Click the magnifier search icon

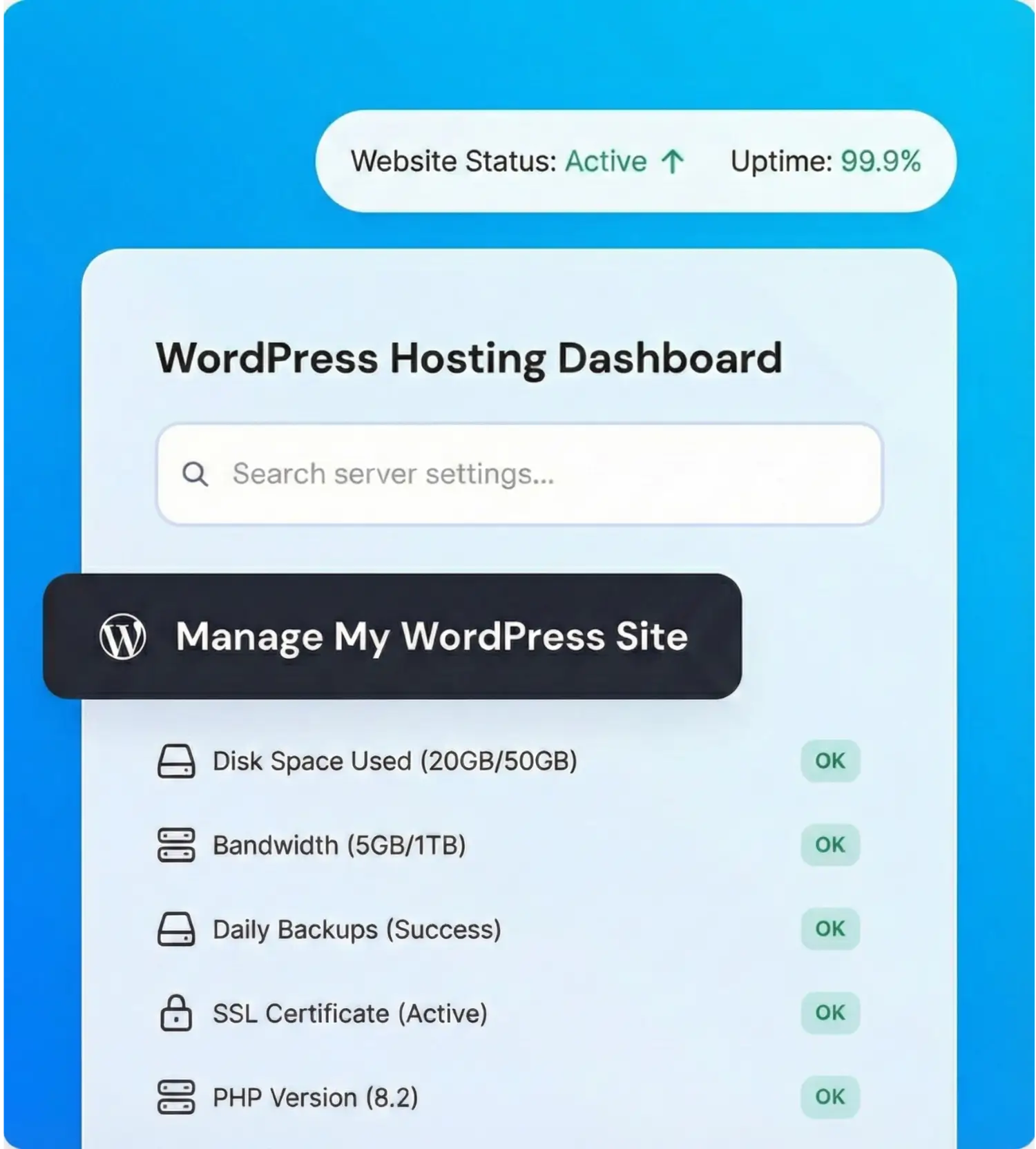pos(195,474)
